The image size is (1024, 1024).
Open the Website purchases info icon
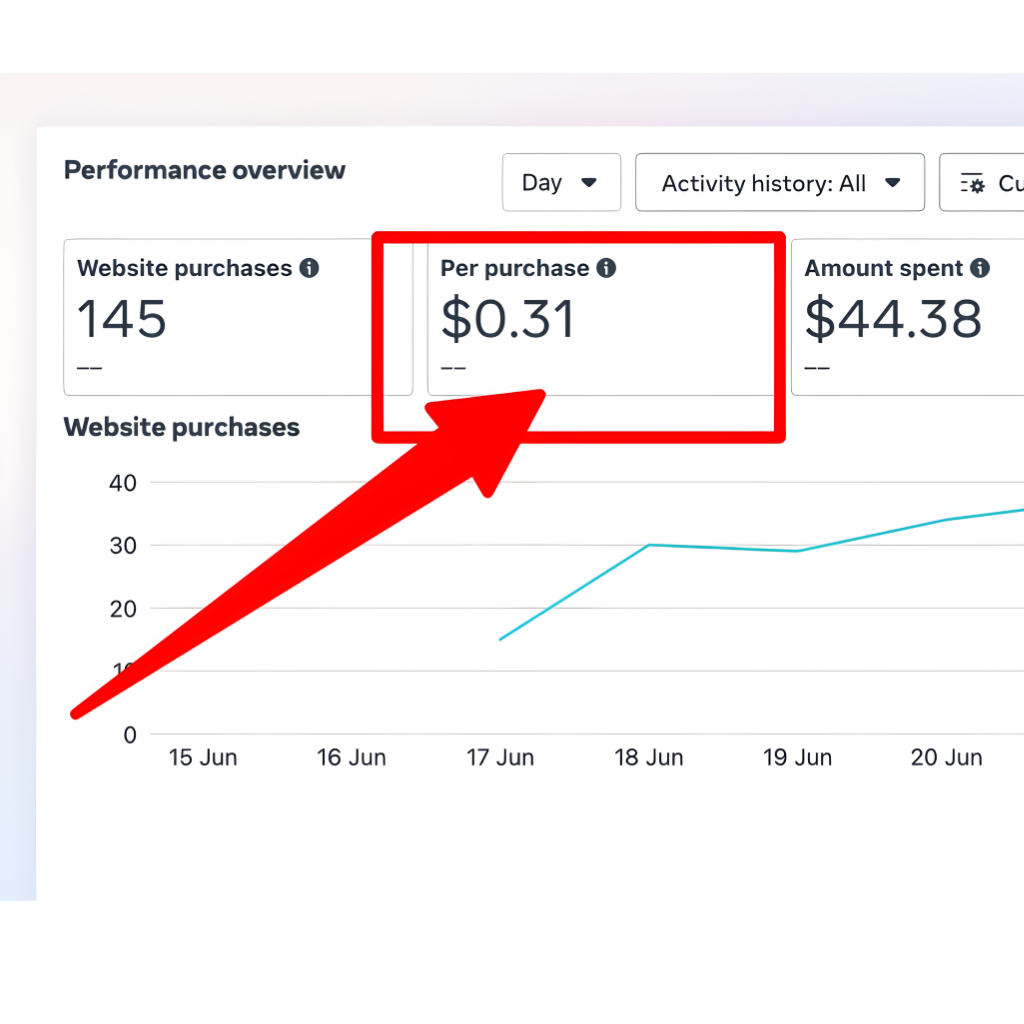tap(310, 268)
